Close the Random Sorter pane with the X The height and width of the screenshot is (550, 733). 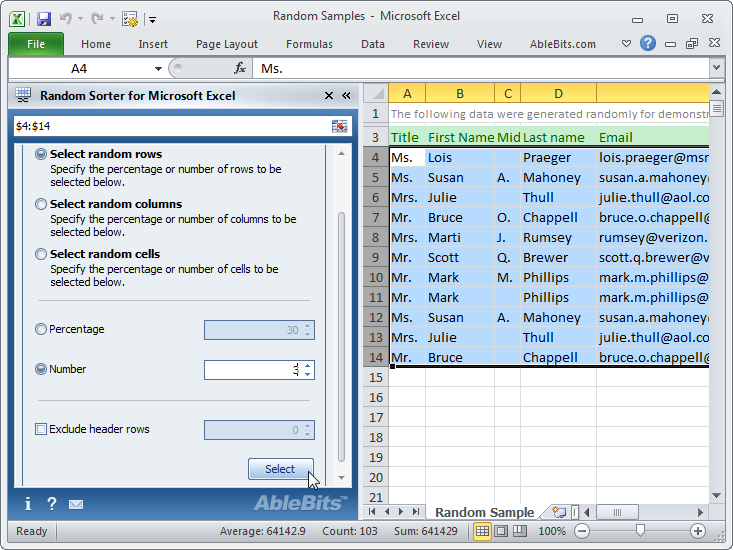tap(329, 96)
